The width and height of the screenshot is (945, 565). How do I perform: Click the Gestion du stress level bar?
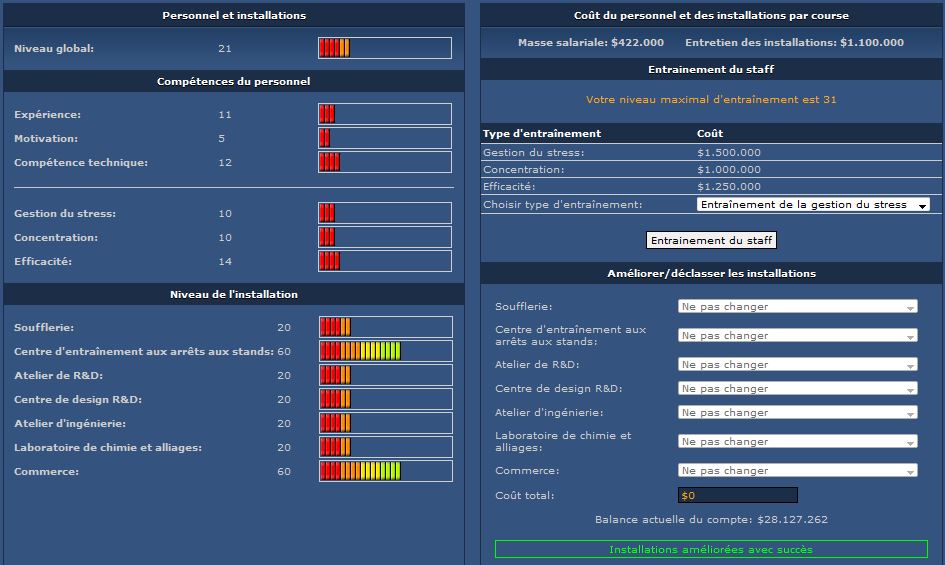pyautogui.click(x=385, y=213)
